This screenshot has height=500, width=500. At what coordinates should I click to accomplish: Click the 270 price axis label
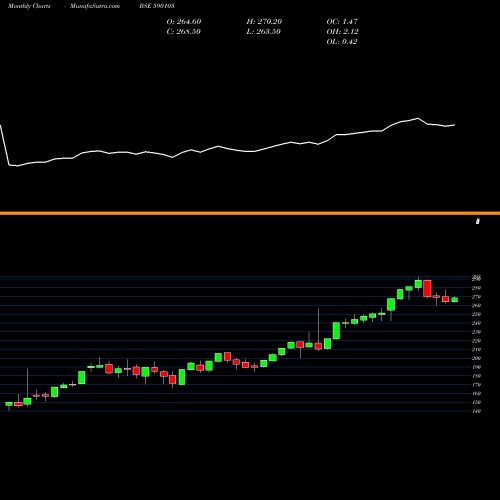[x=477, y=297]
